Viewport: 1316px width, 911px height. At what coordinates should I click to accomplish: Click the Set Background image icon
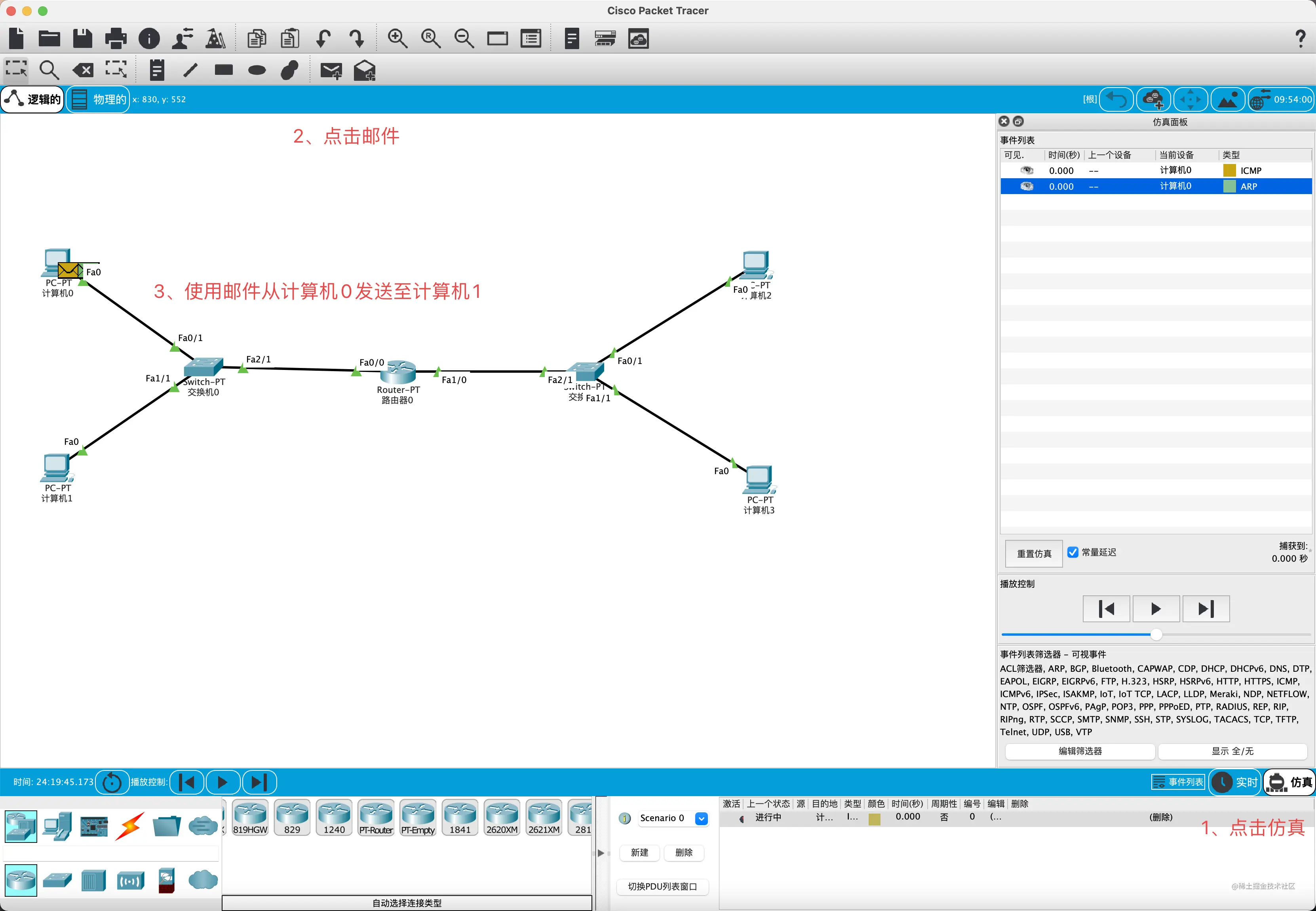click(x=1228, y=99)
